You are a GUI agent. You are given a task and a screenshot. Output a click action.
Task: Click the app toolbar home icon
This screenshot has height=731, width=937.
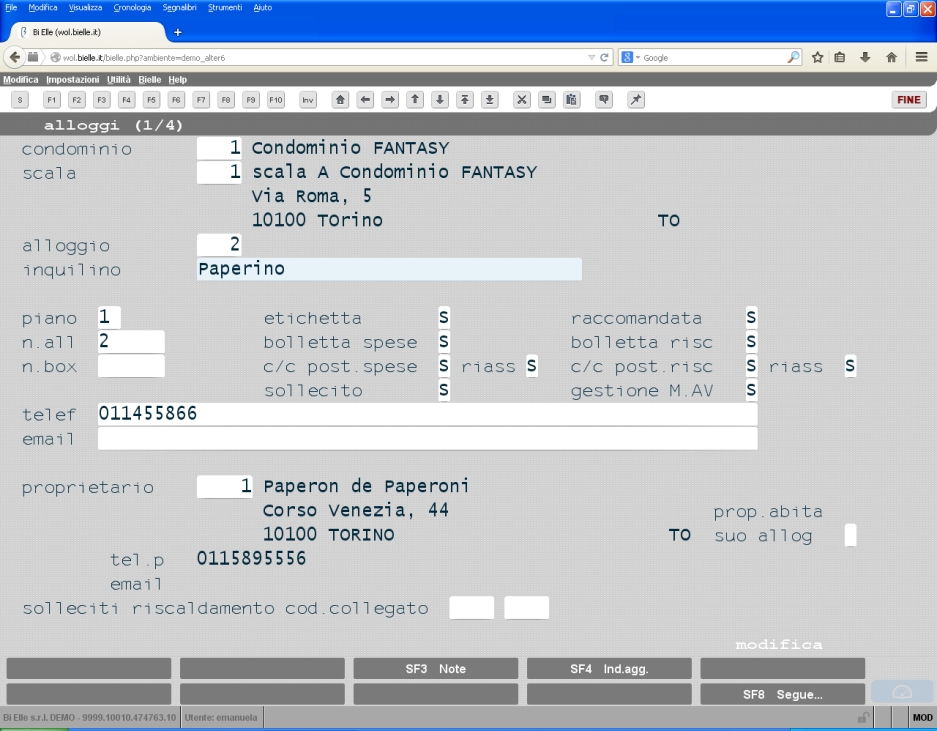[x=340, y=100]
